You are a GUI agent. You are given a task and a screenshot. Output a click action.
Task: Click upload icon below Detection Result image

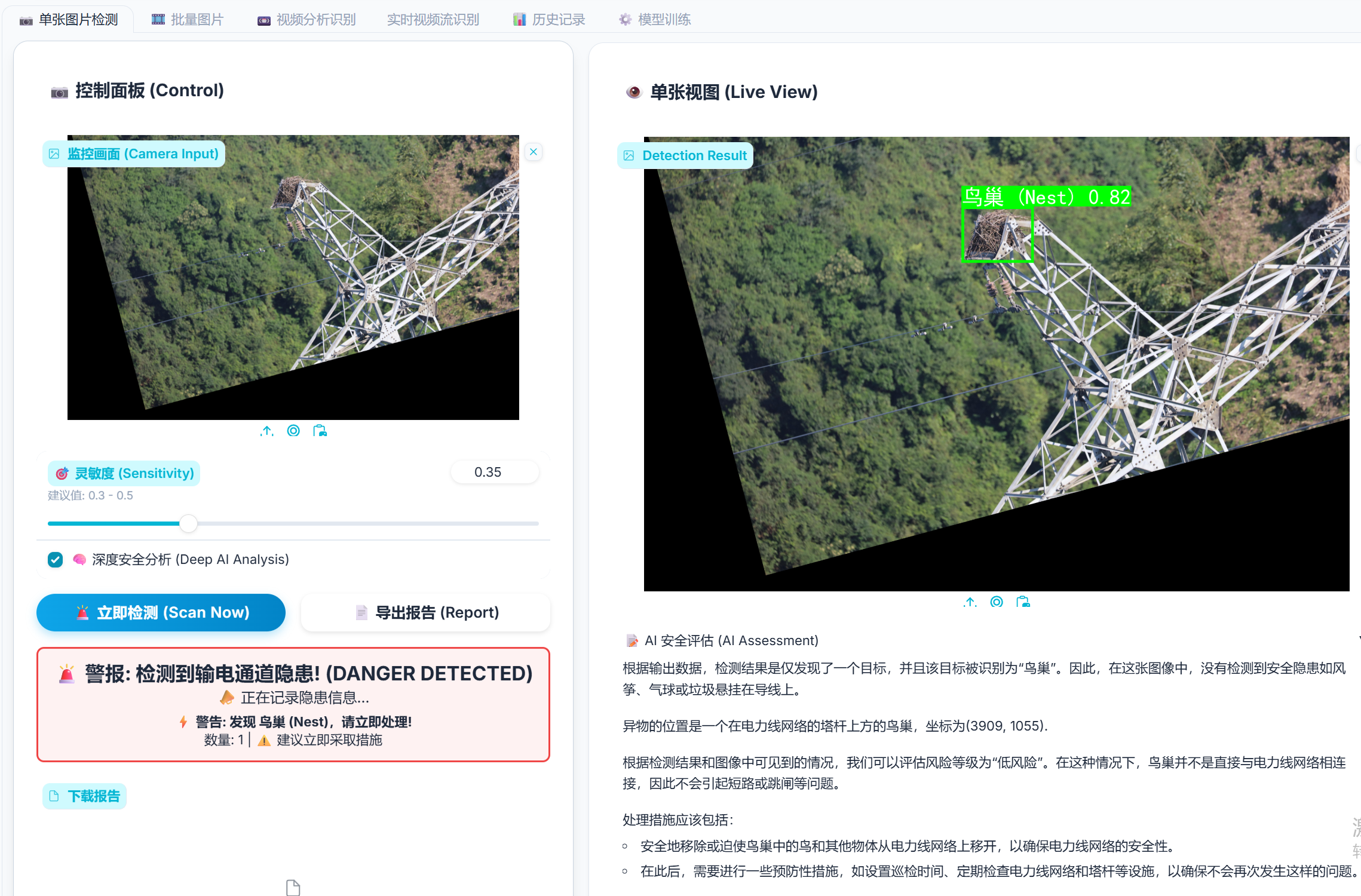[970, 602]
